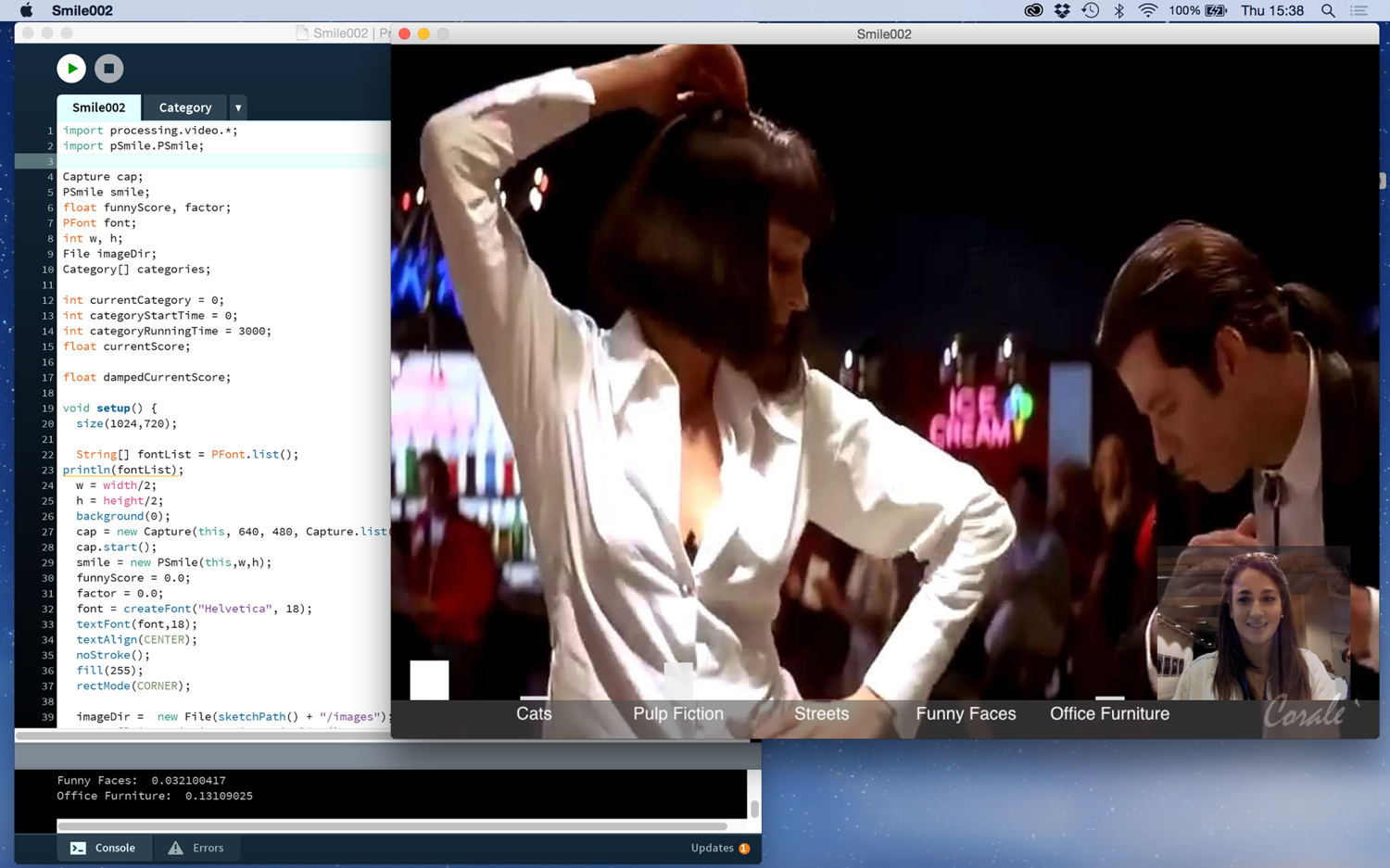Close the Smile002 sketch output window
This screenshot has height=868, width=1390.
point(404,33)
